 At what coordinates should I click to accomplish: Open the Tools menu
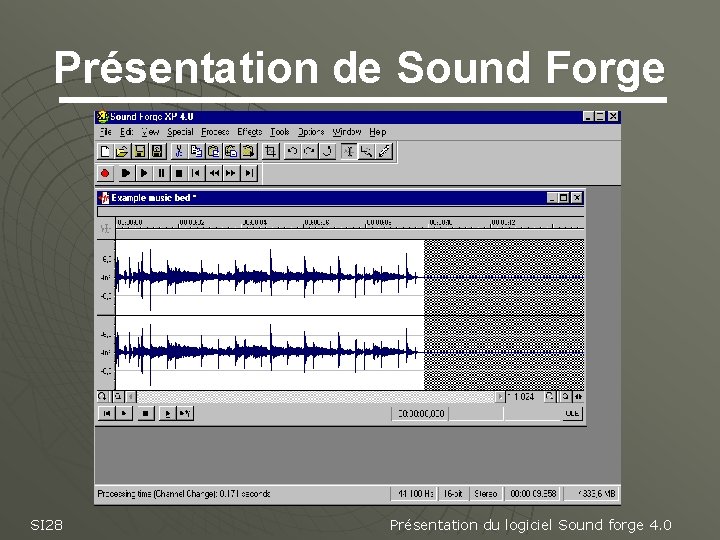coord(280,132)
